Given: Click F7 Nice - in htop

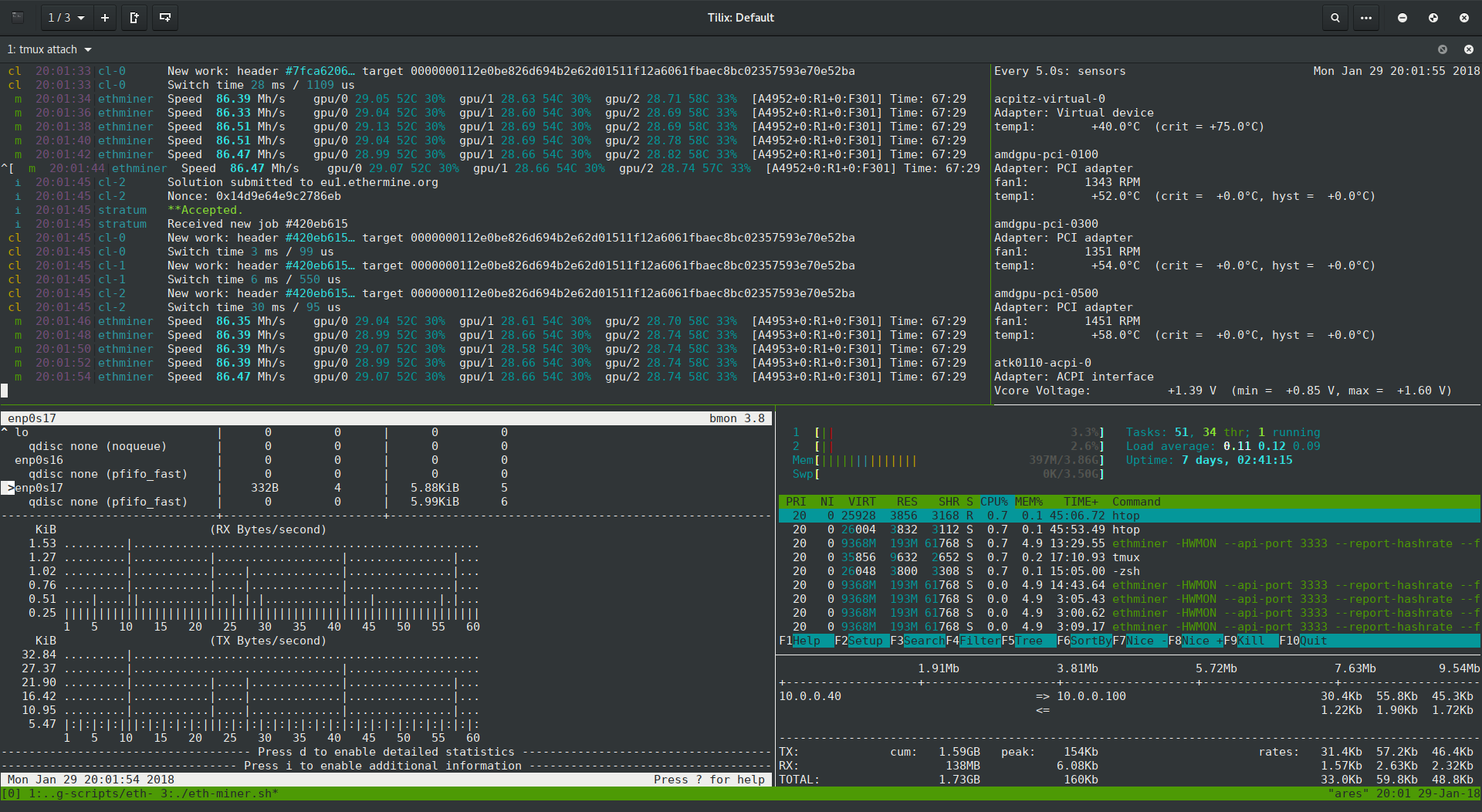Looking at the screenshot, I should tap(1139, 641).
